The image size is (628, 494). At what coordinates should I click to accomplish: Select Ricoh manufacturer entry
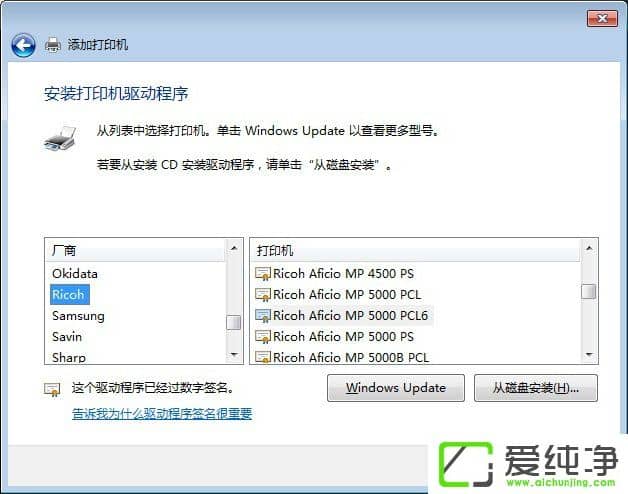click(x=69, y=294)
